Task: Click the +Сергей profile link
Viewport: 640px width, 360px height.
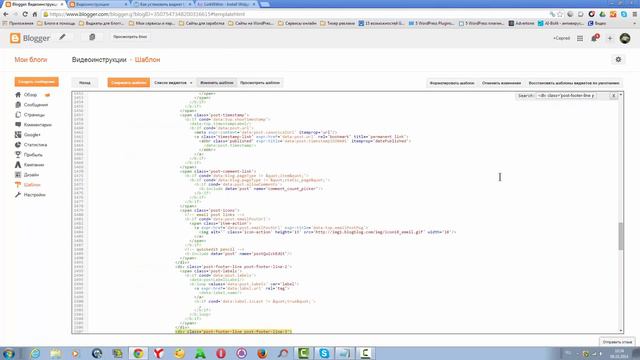Action: [x=562, y=38]
